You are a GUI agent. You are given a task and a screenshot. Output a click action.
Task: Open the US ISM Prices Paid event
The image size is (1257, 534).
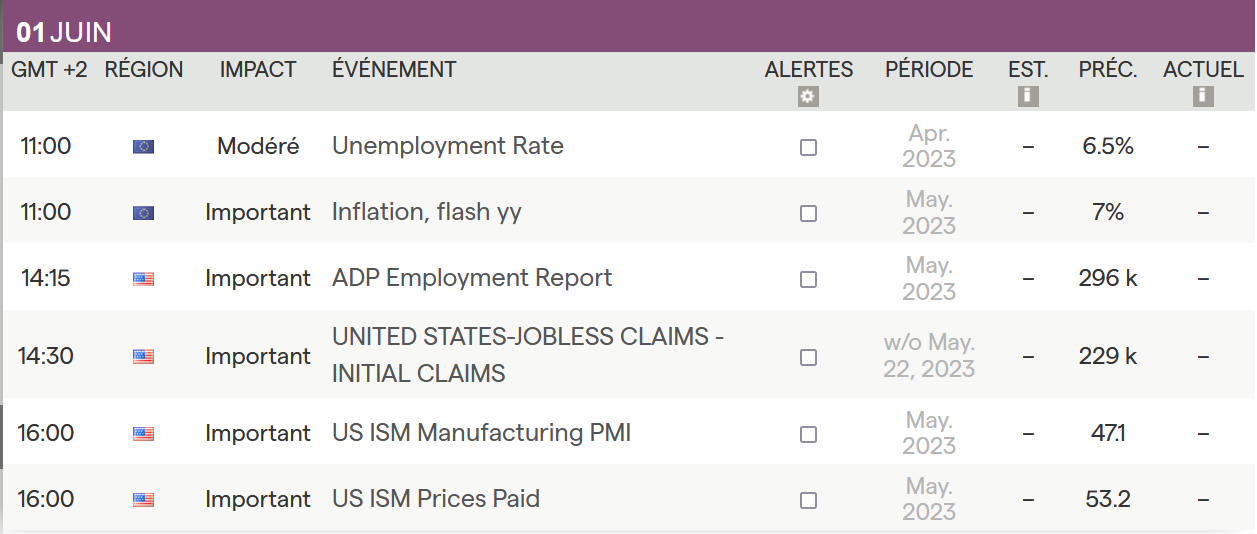tap(436, 499)
